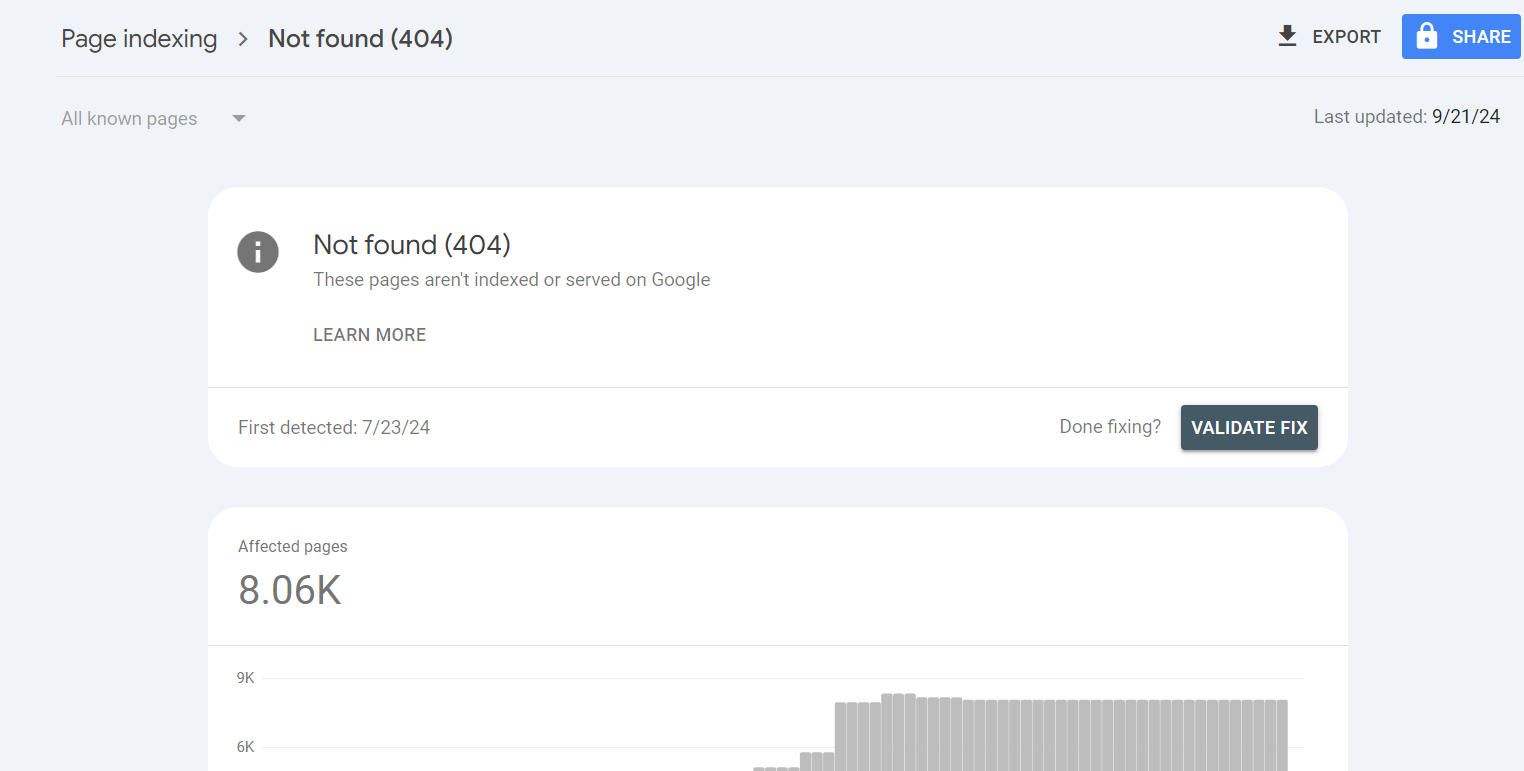Click the 9K axis label on chart
1524x771 pixels.
point(246,678)
